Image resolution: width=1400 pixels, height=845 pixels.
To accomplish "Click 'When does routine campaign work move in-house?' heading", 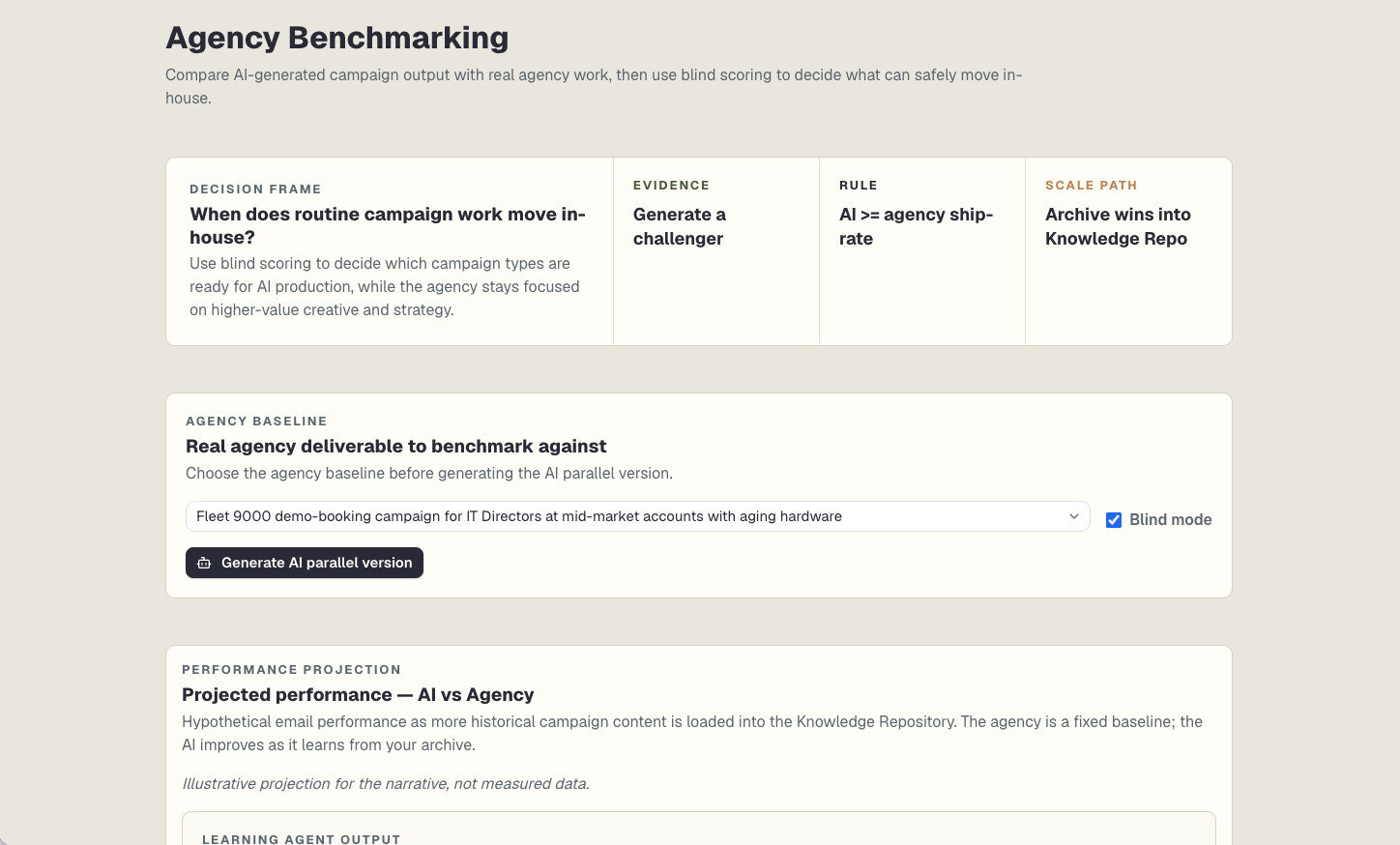I will pos(388,225).
